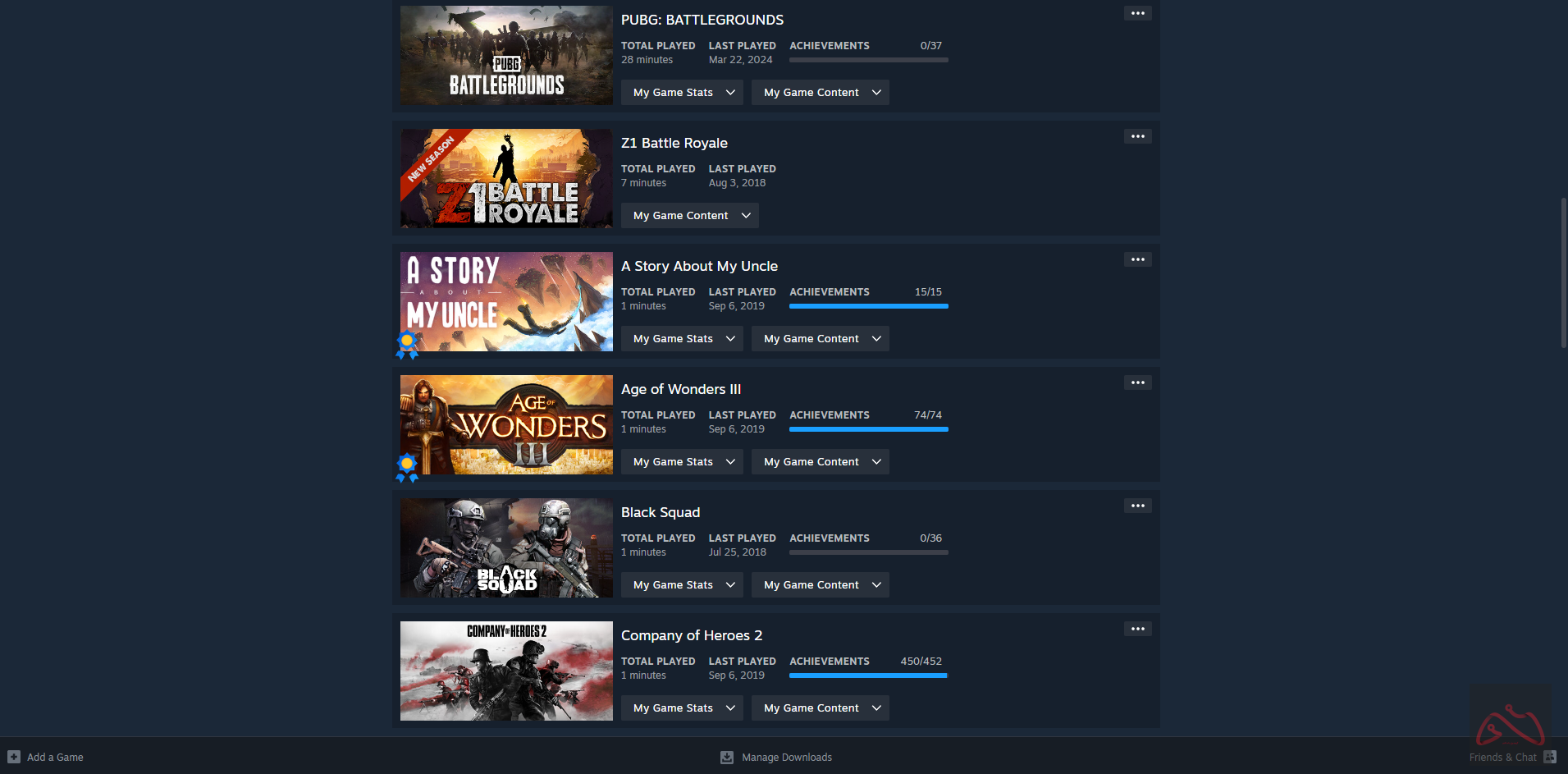Click the Black Squad game banner thumbnail
The image size is (1568, 774).
click(506, 547)
